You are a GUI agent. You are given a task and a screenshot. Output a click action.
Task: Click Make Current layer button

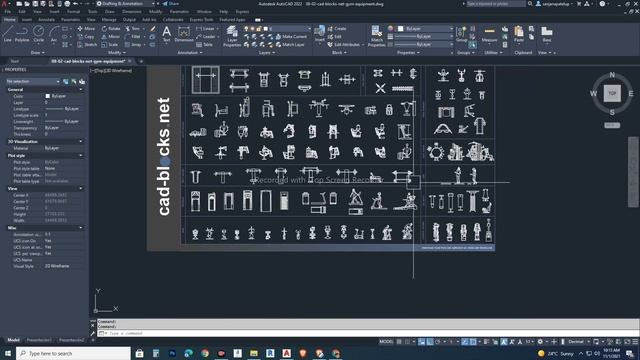tap(291, 37)
